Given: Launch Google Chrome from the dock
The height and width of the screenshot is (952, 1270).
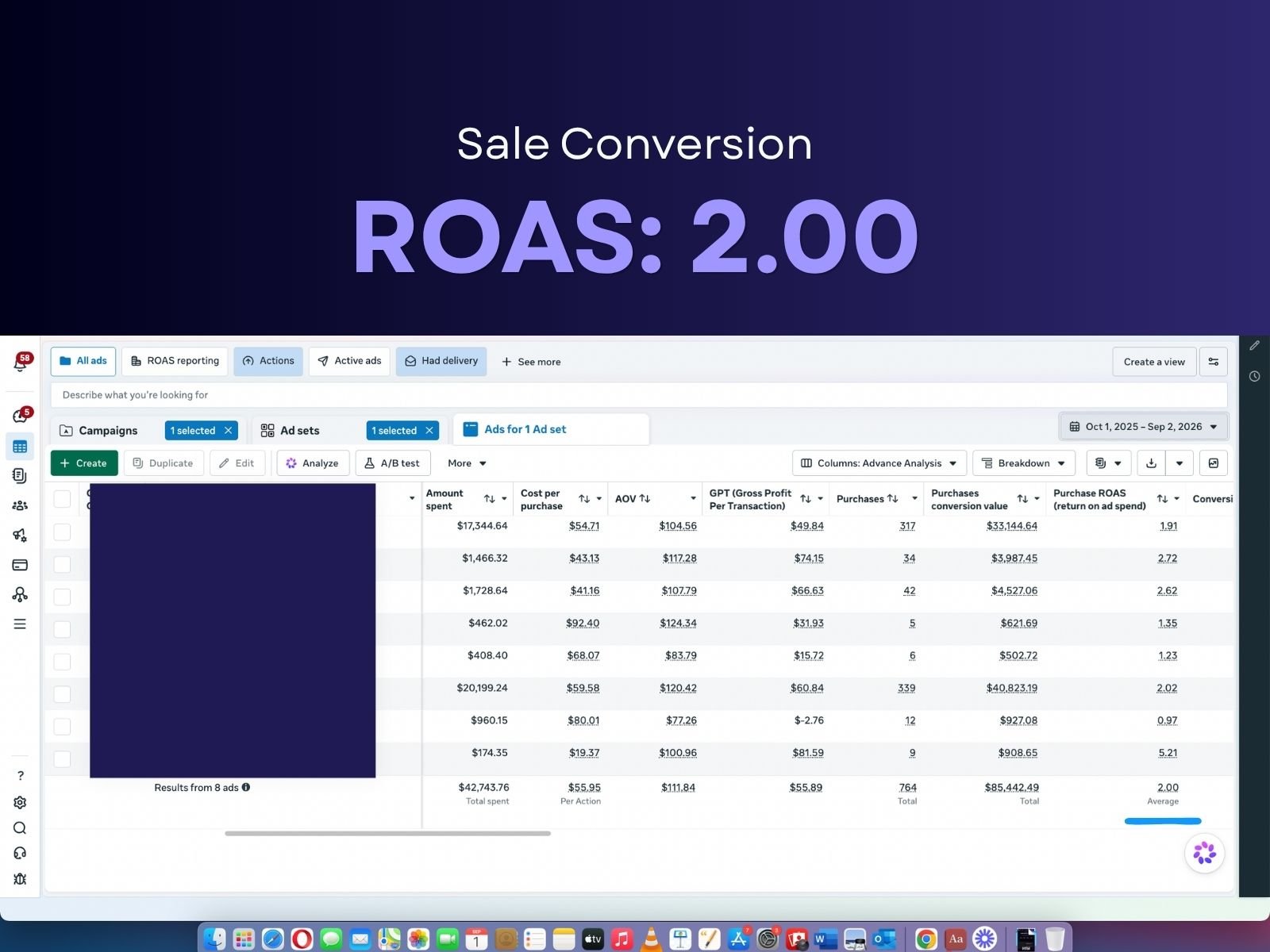Looking at the screenshot, I should coord(926,939).
